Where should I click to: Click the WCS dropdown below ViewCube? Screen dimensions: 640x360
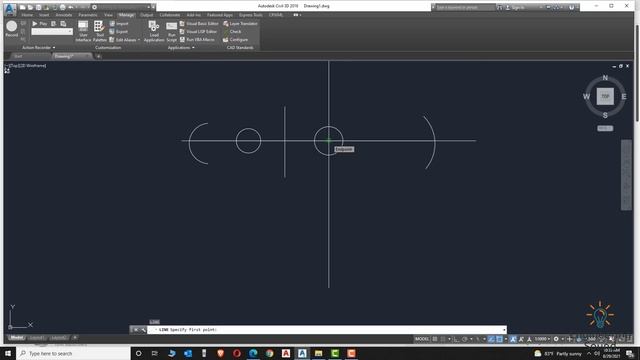click(x=605, y=128)
